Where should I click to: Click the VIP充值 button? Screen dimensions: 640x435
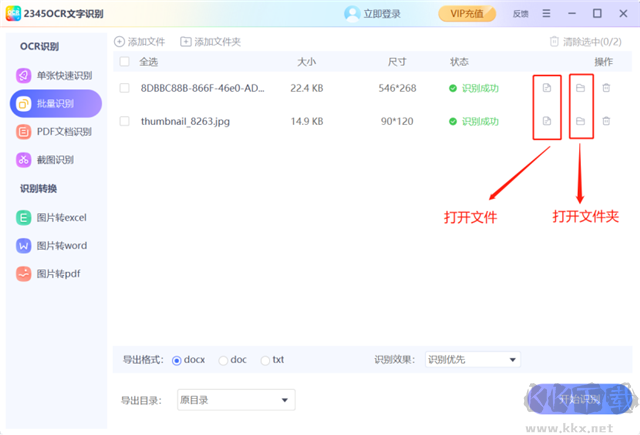[467, 13]
